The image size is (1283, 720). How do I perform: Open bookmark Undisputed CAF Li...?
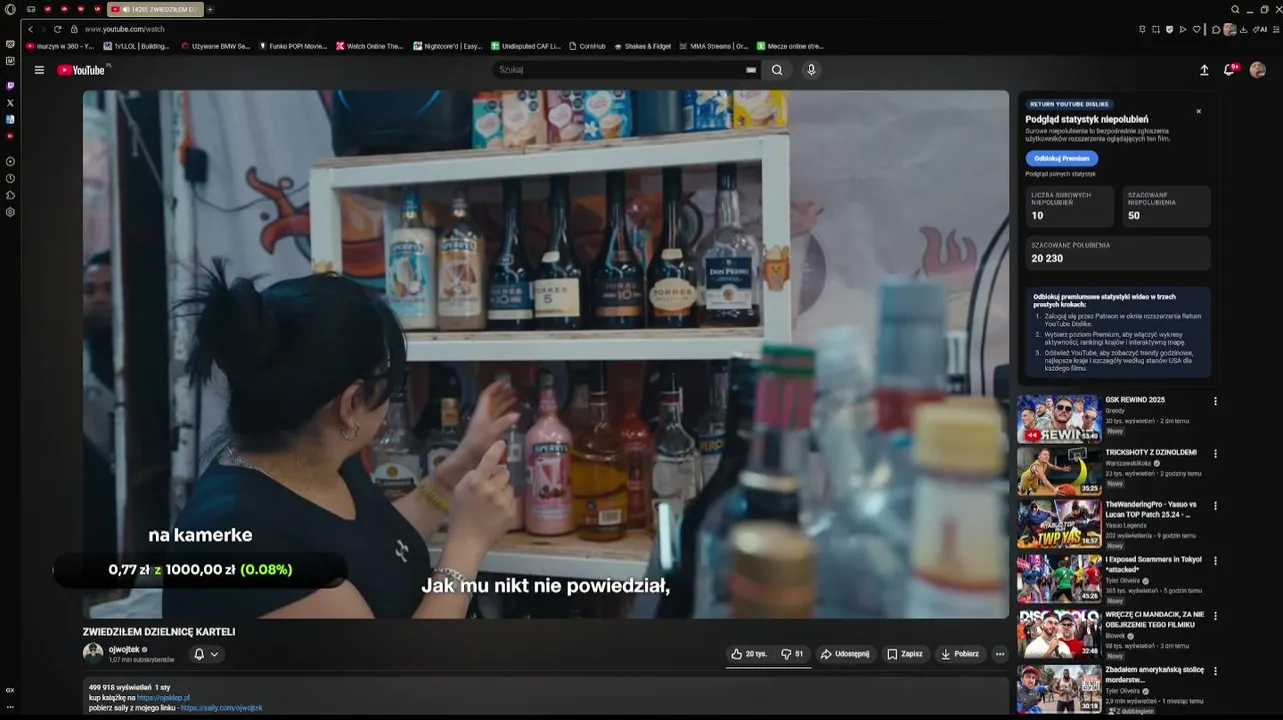click(x=526, y=46)
